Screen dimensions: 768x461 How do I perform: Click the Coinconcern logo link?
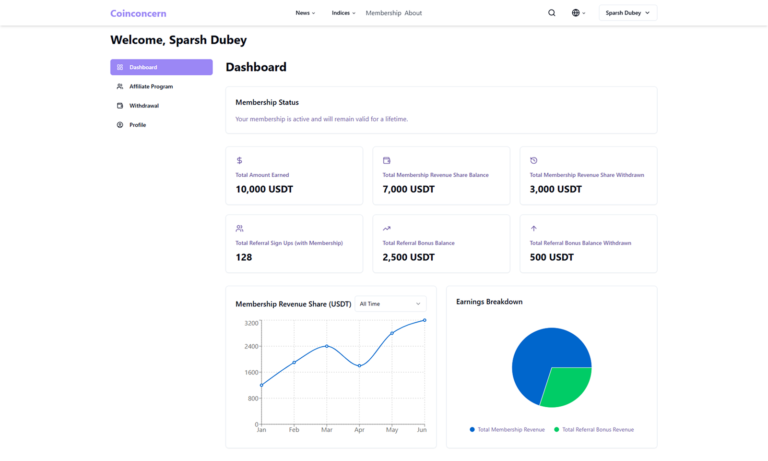tap(138, 13)
